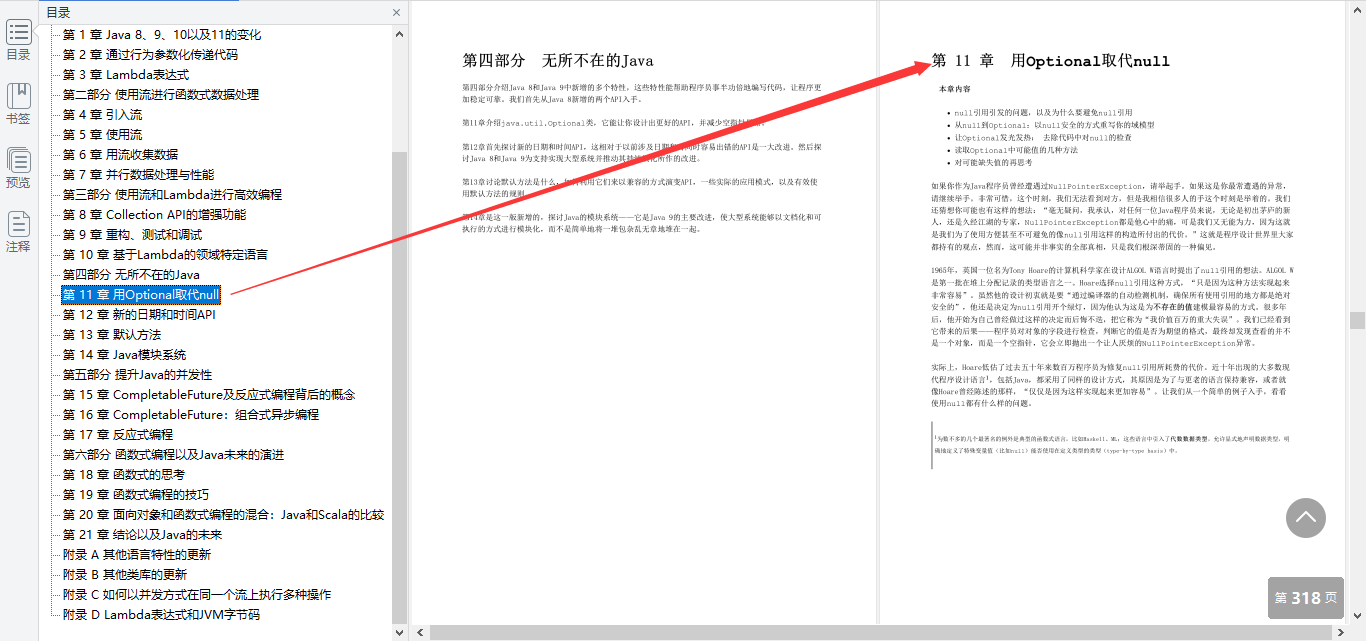Open the 书签 (bookmarks) sidebar panel
The width and height of the screenshot is (1366, 641).
[x=18, y=104]
